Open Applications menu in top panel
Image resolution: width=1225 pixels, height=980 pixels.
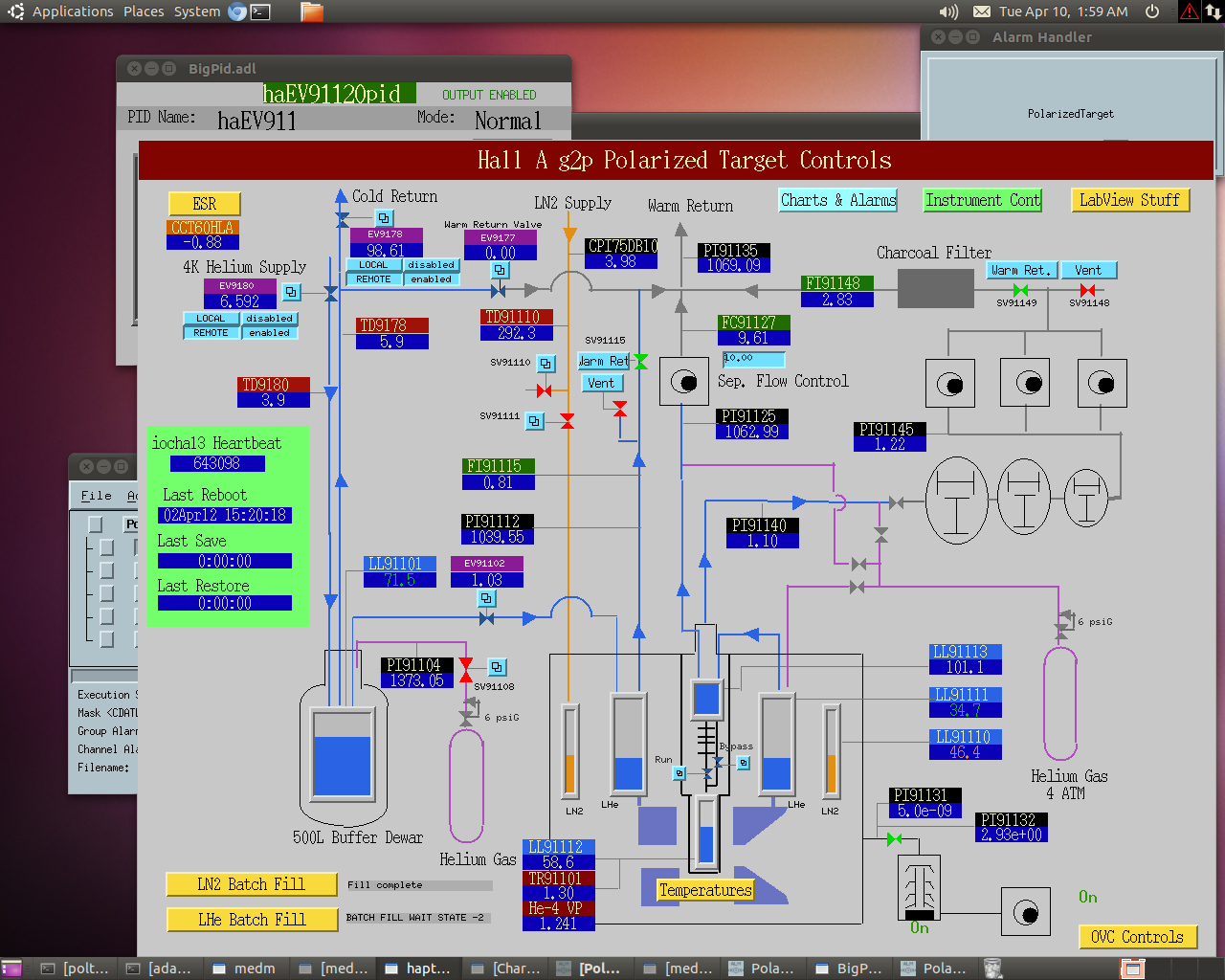[x=73, y=11]
